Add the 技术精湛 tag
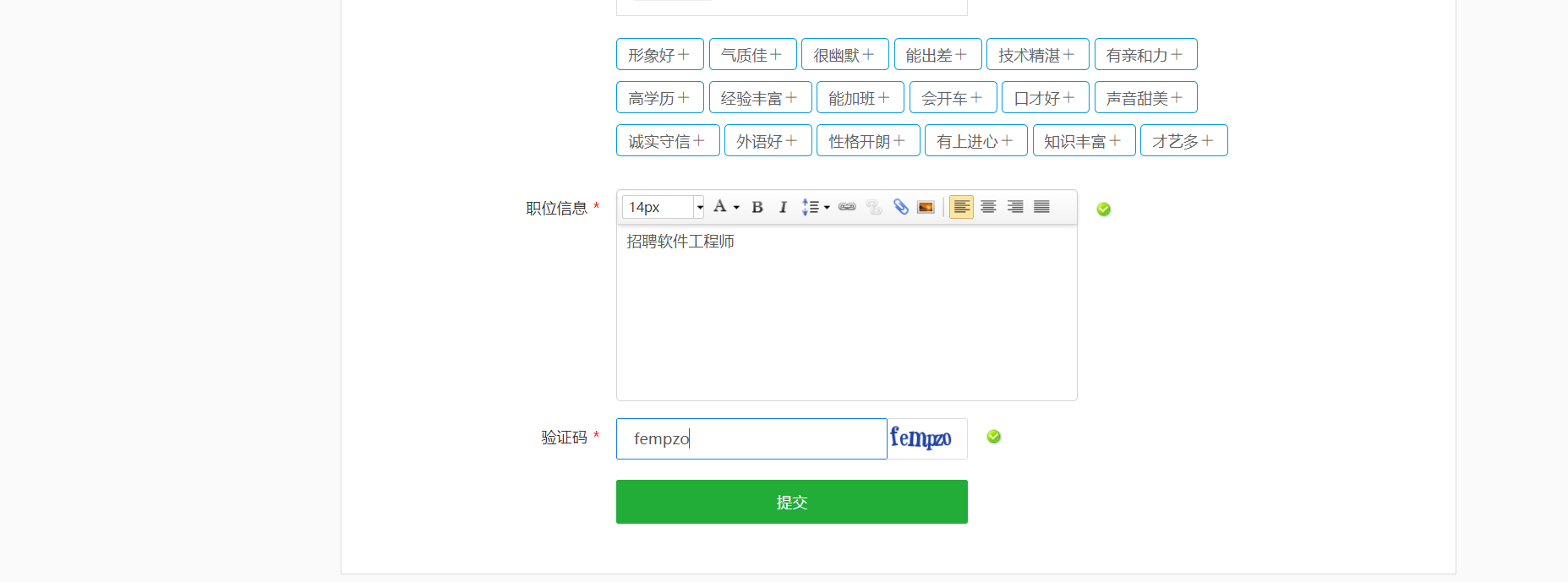 point(1037,55)
